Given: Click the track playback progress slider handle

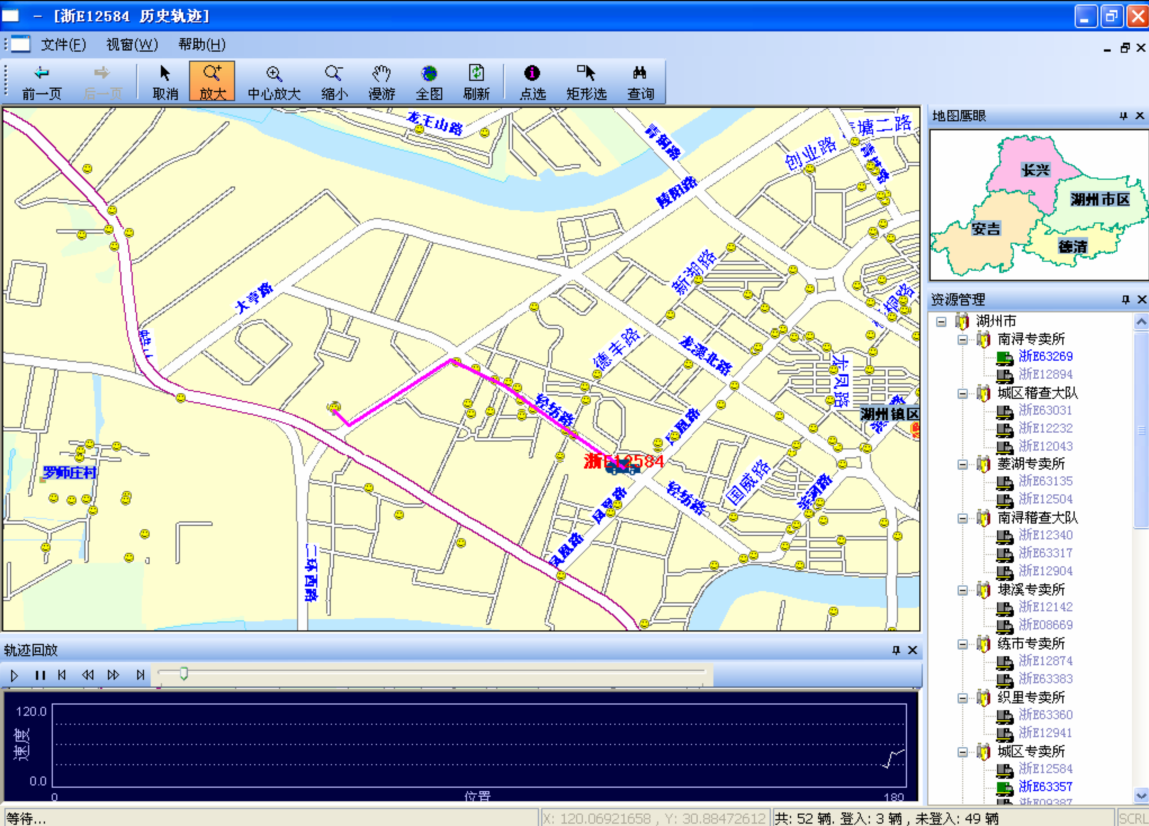Looking at the screenshot, I should click(183, 675).
